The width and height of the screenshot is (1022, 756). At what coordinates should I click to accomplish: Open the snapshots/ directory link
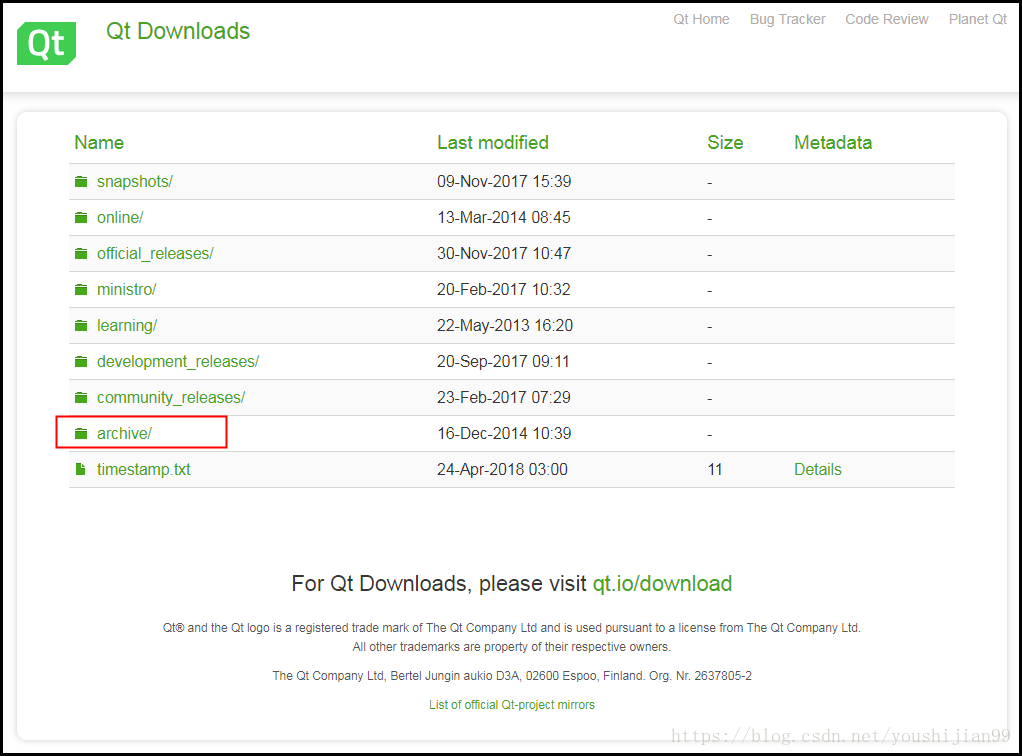coord(135,181)
